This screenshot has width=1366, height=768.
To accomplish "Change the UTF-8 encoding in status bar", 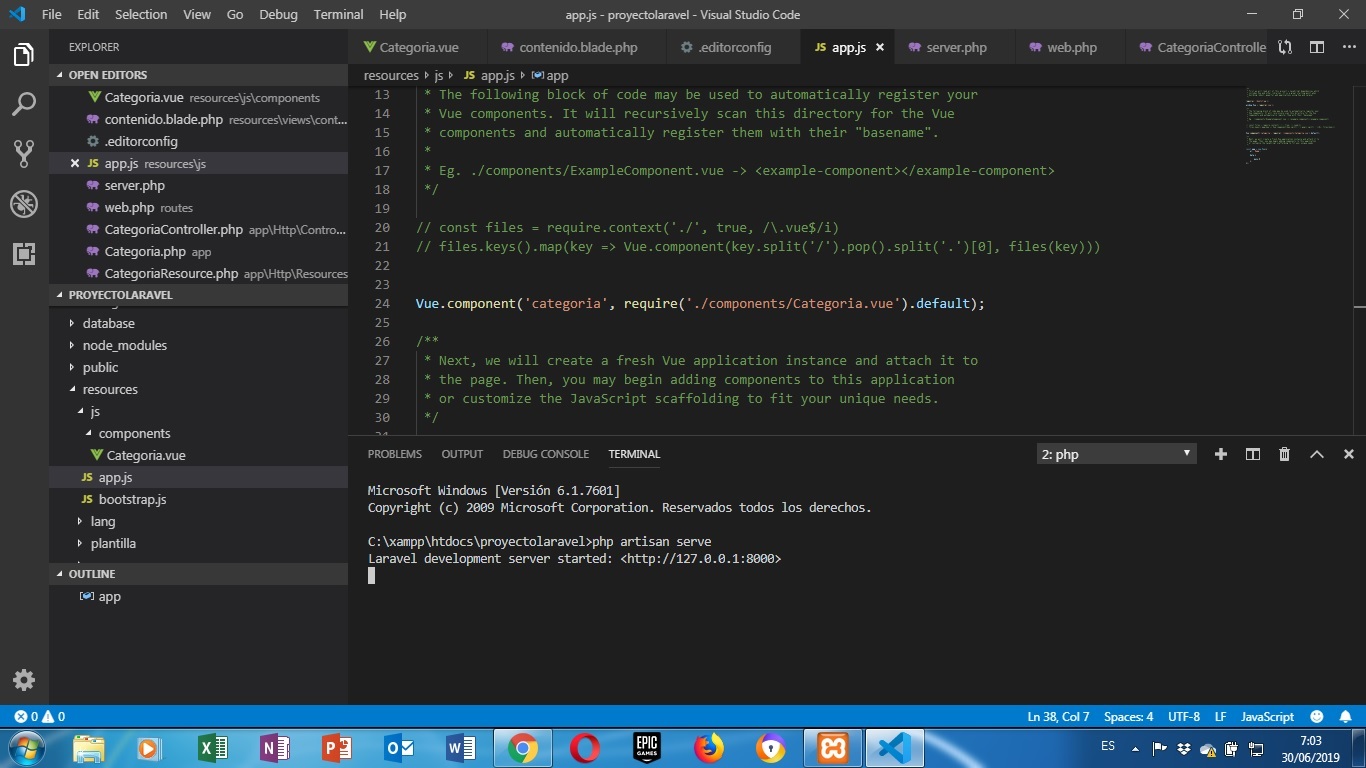I will pyautogui.click(x=1183, y=717).
